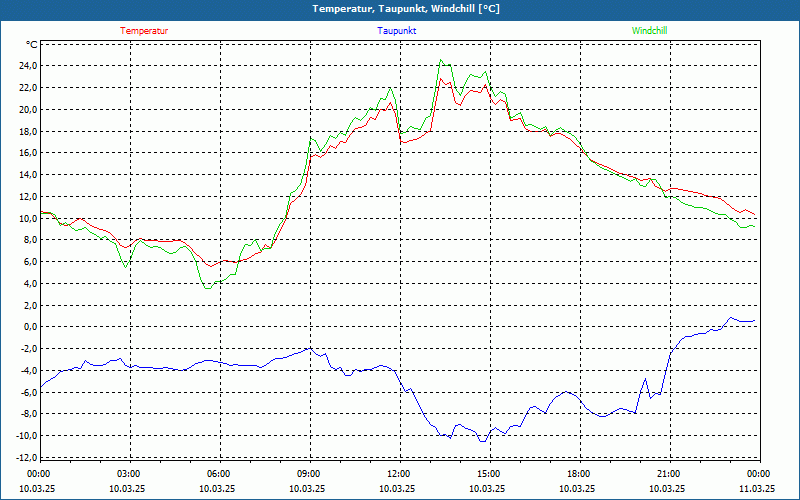Screen dimensions: 800x500
Task: Click the green Windchill dip before 06:00
Action: click(x=208, y=289)
